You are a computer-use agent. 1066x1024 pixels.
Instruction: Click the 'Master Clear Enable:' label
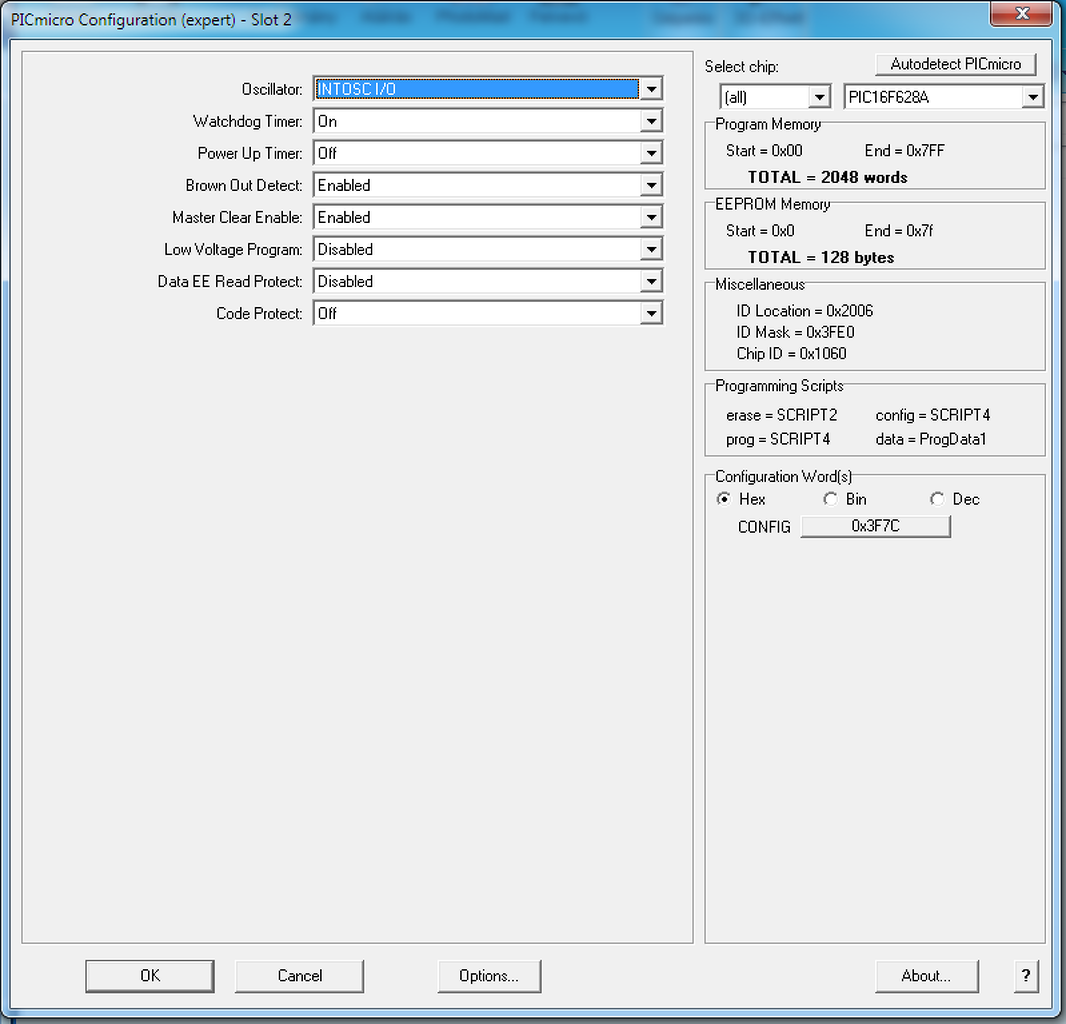(237, 217)
